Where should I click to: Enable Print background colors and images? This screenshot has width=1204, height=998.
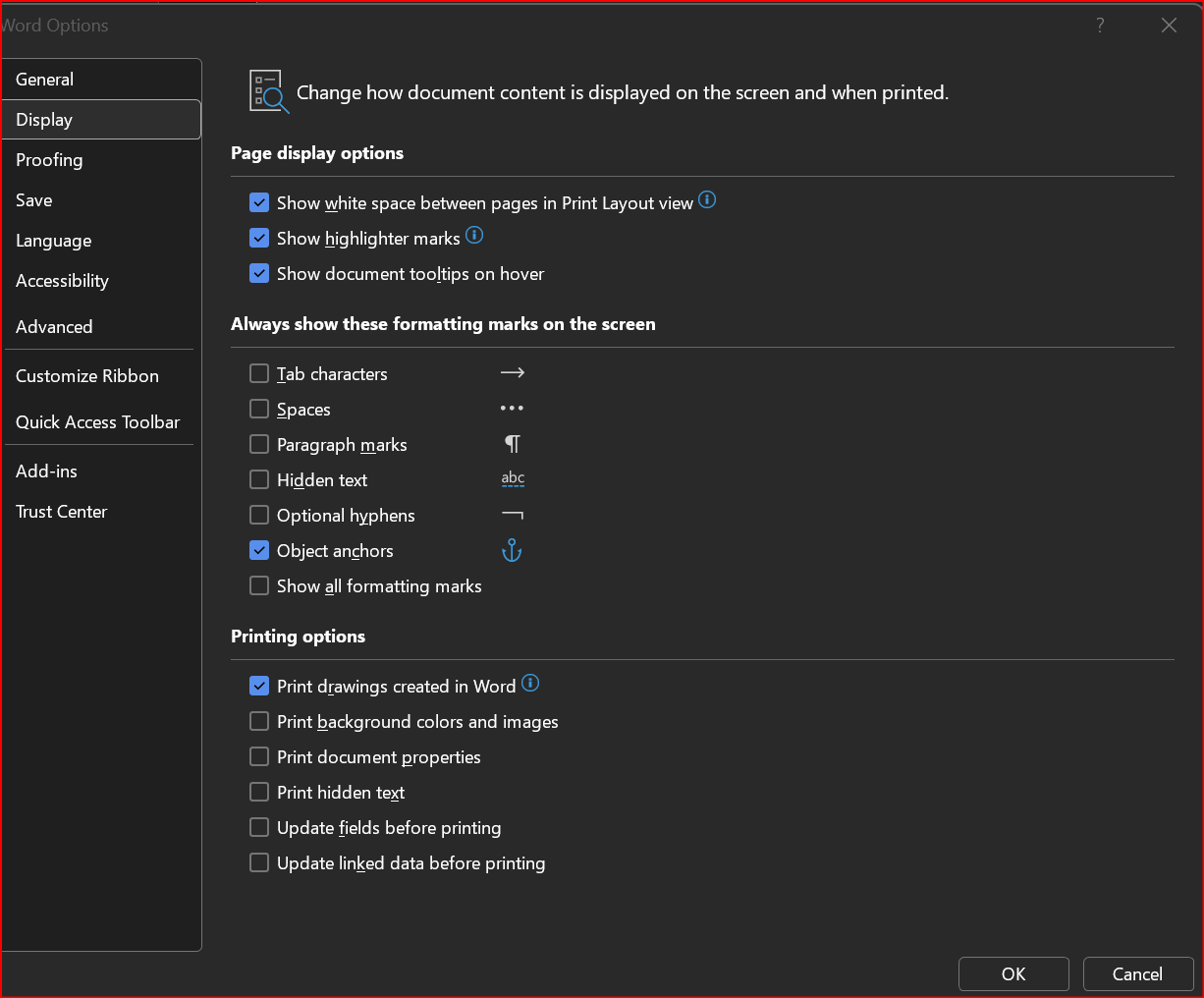tap(259, 721)
